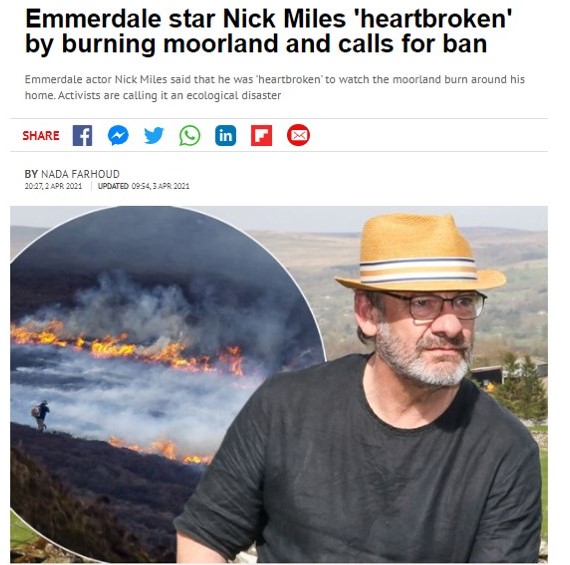Share the article on Facebook

pos(83,136)
